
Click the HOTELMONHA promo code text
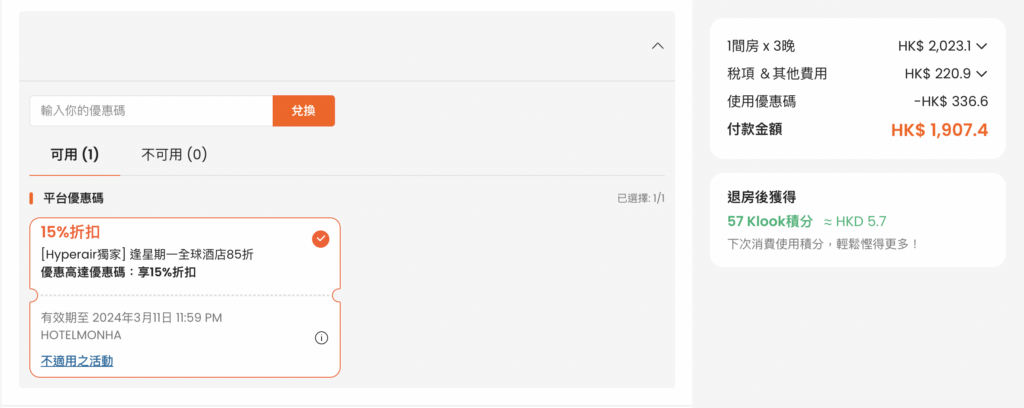[81, 335]
